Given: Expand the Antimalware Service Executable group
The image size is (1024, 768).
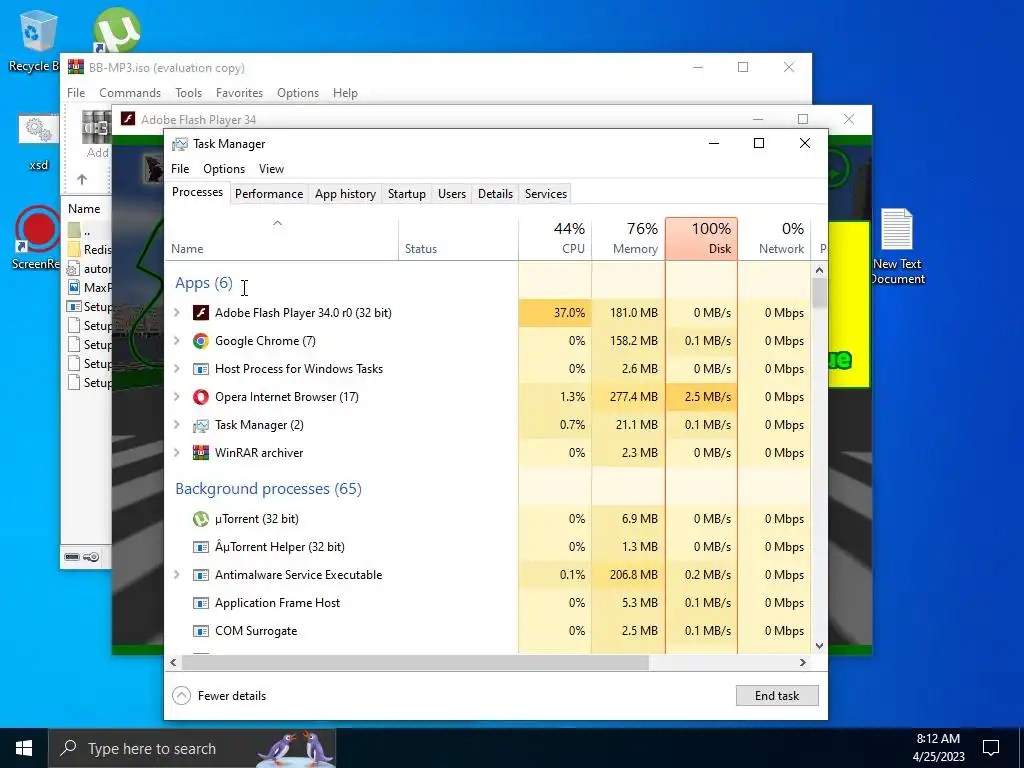Looking at the screenshot, I should pos(176,575).
